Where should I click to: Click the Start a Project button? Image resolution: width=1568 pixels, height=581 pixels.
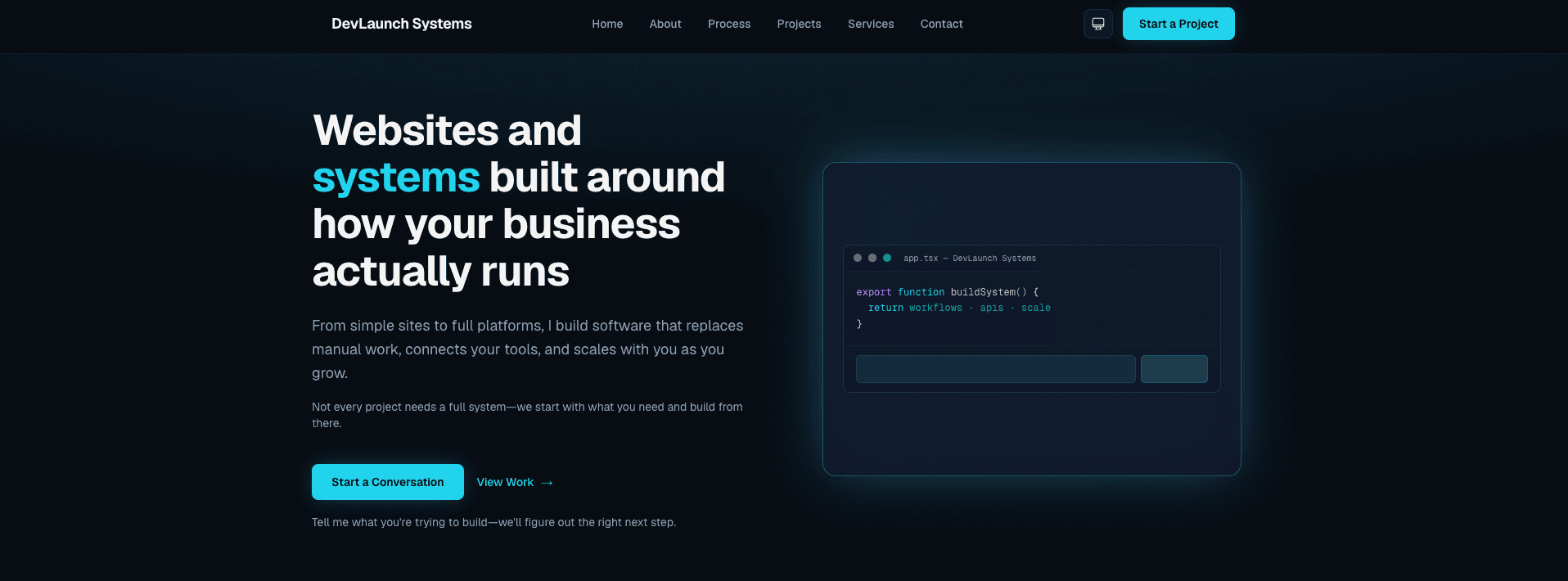click(x=1178, y=24)
